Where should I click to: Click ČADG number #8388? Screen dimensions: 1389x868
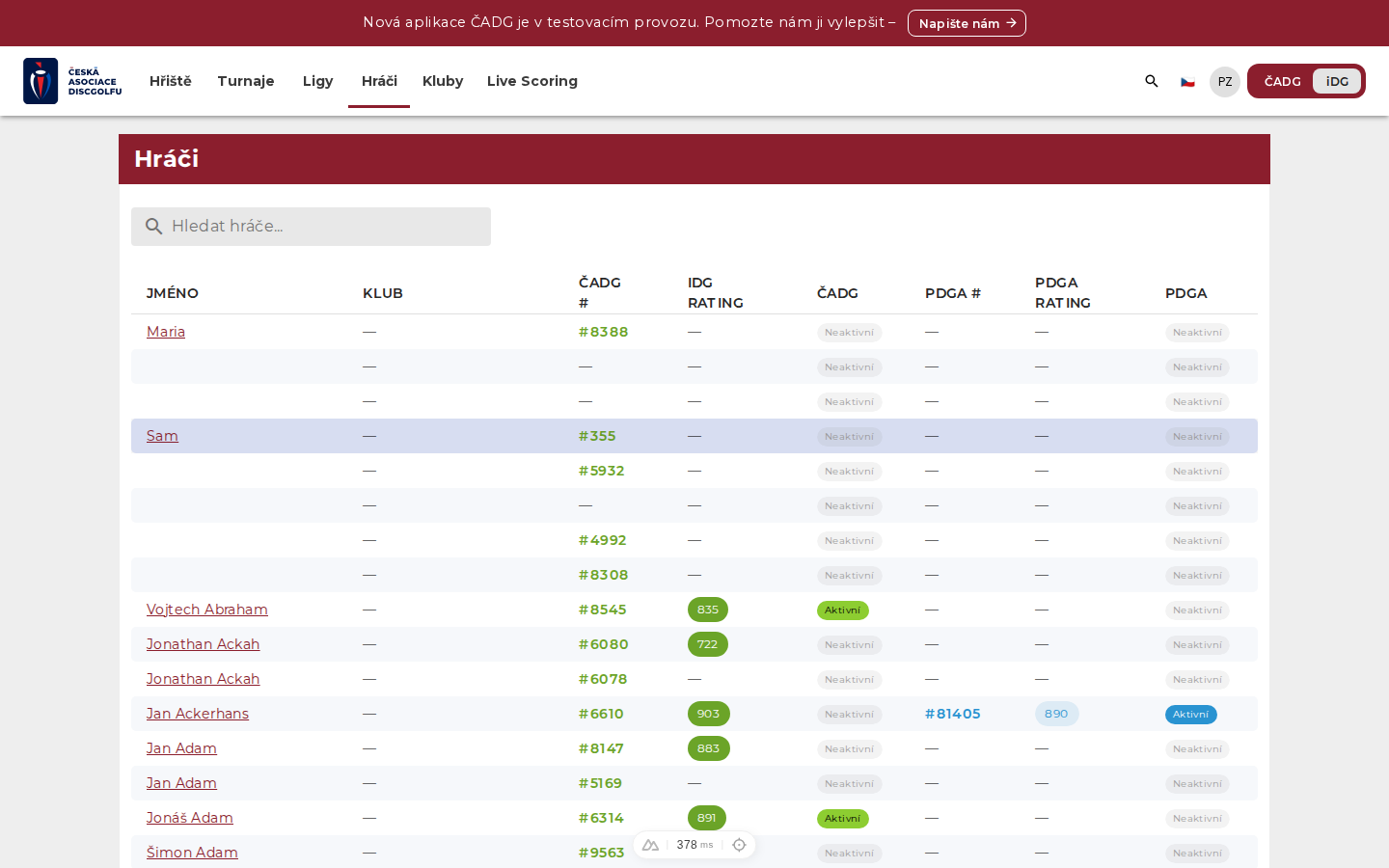604,332
